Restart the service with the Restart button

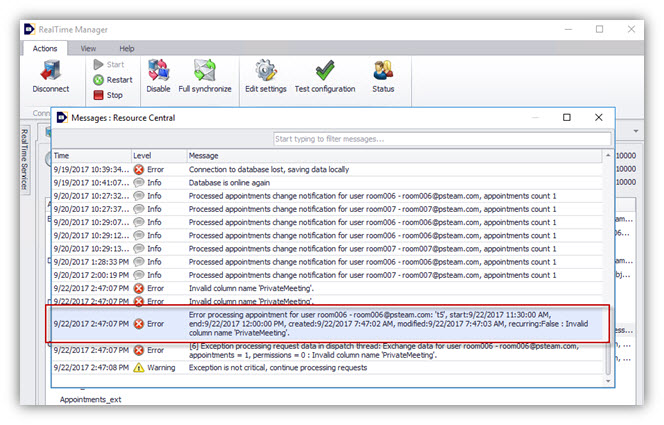[113, 80]
